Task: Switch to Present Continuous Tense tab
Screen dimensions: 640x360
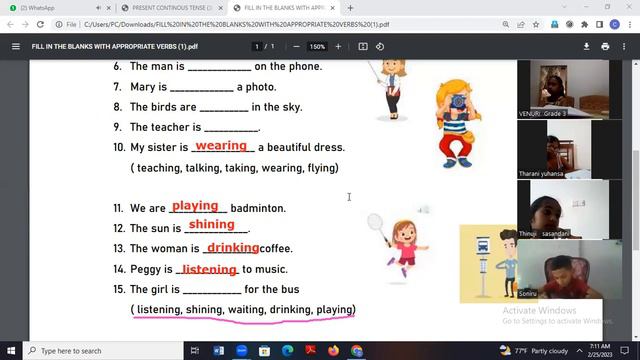Action: point(171,8)
